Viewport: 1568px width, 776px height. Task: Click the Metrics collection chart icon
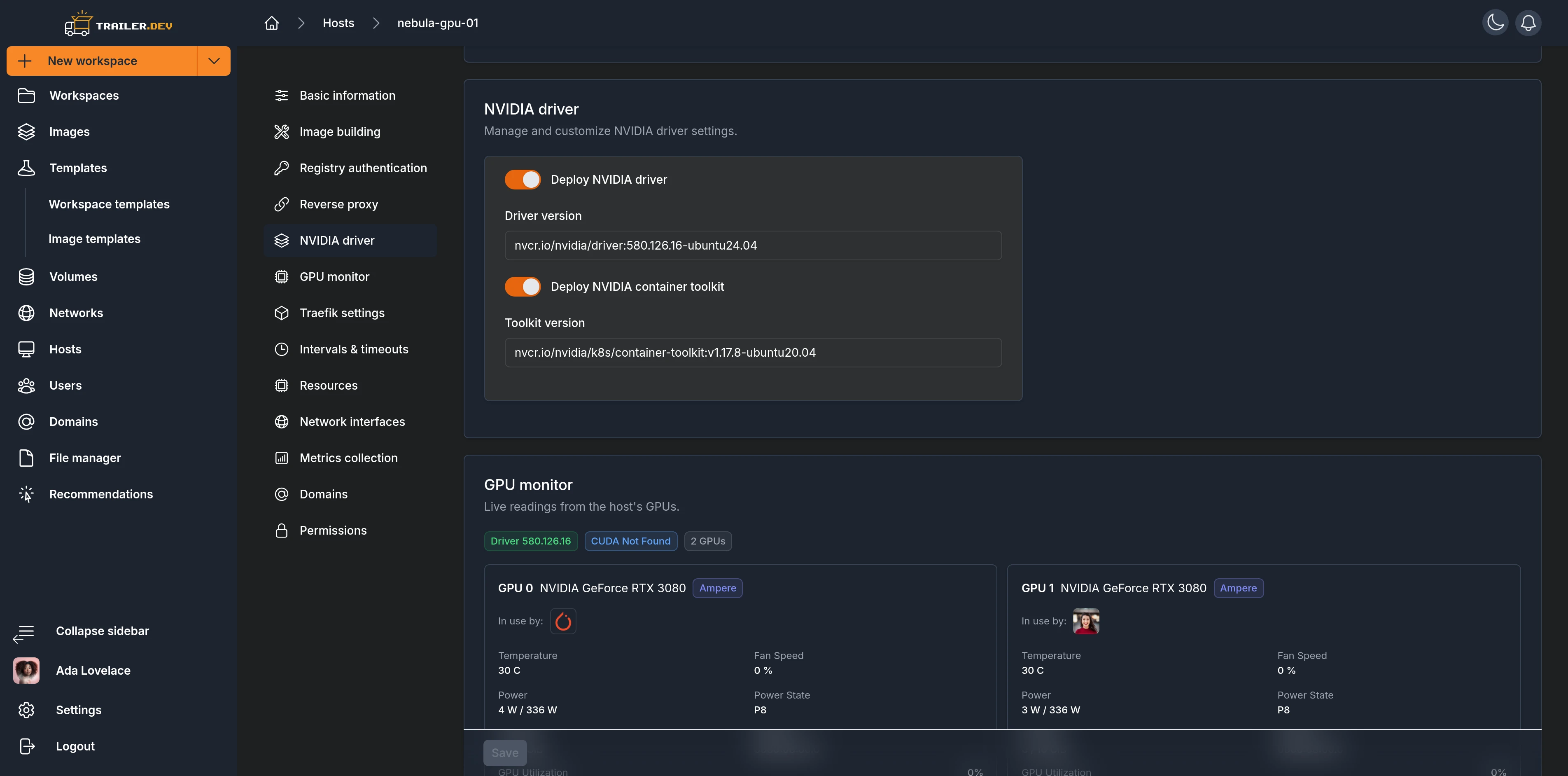pyautogui.click(x=281, y=458)
